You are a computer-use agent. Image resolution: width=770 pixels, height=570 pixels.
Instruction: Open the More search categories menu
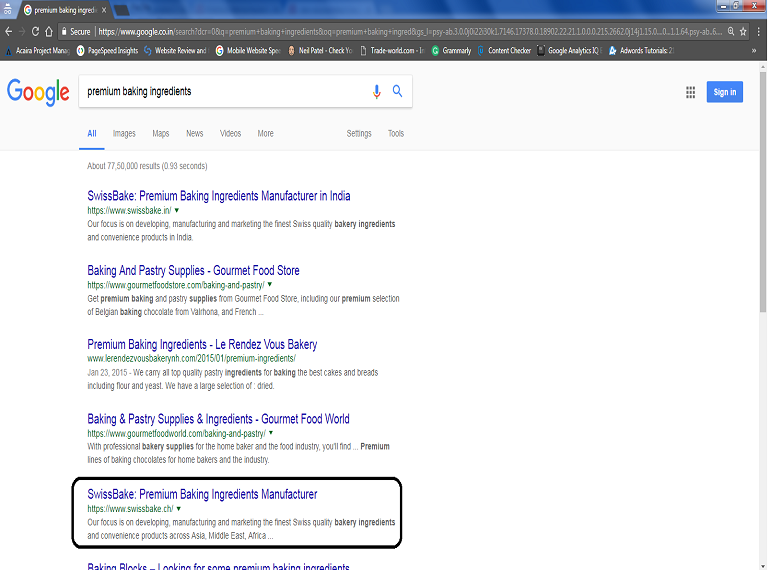coord(266,134)
